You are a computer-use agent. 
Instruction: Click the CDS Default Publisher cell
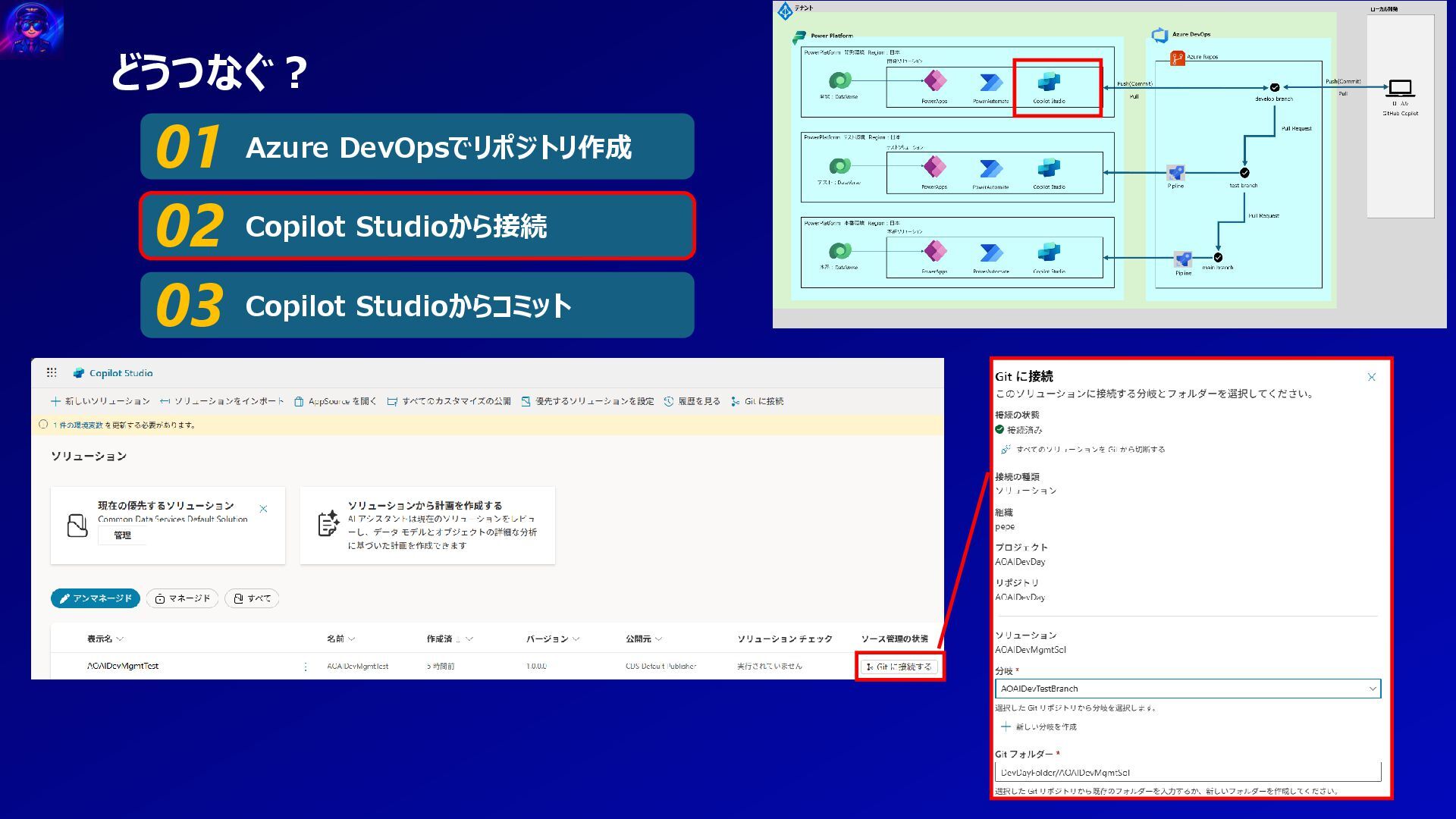pos(661,666)
